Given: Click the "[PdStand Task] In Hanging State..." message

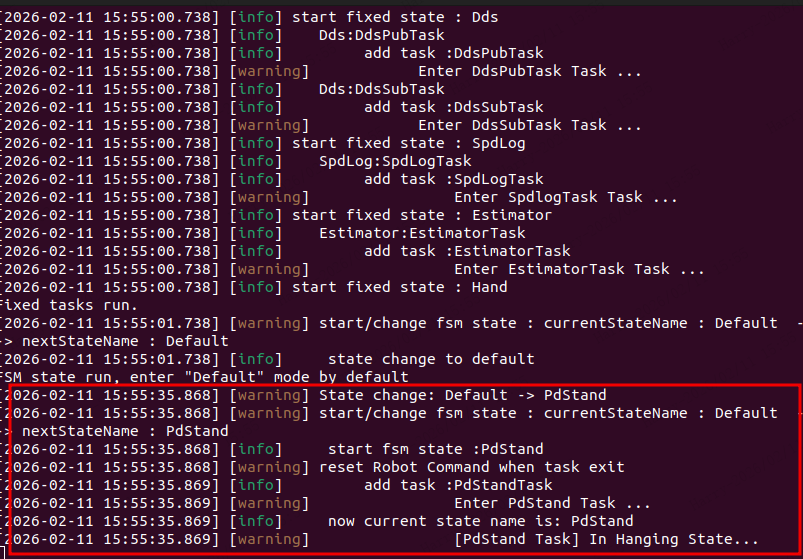Looking at the screenshot, I should [606, 539].
